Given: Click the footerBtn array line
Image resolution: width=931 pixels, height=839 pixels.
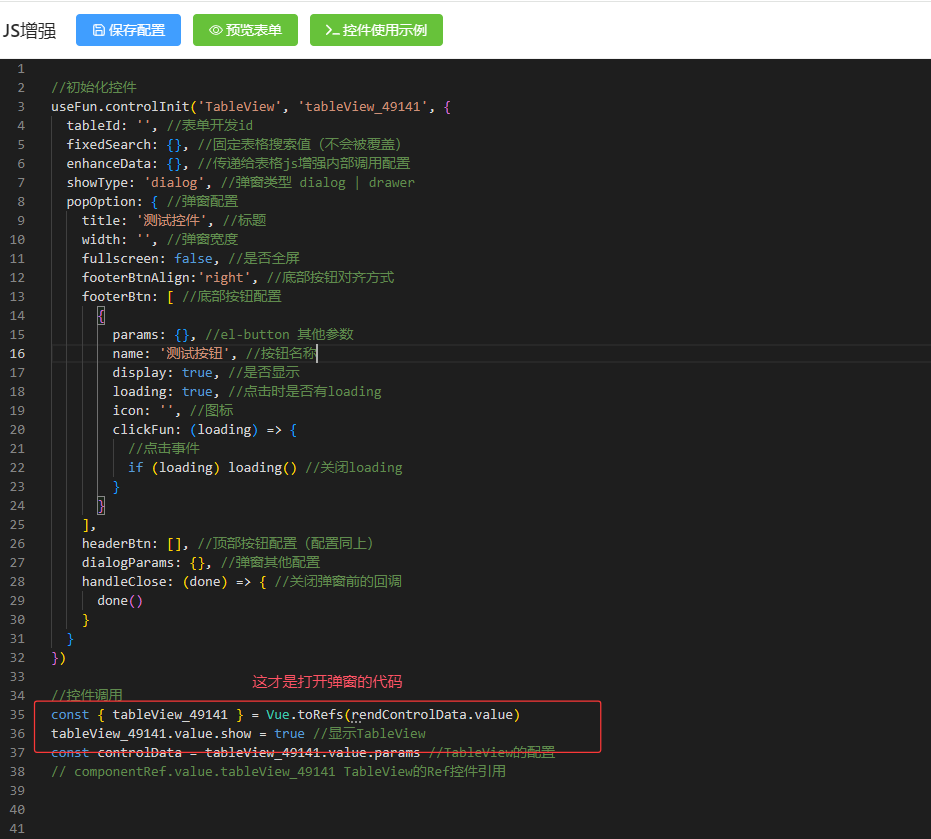Looking at the screenshot, I should 182,296.
